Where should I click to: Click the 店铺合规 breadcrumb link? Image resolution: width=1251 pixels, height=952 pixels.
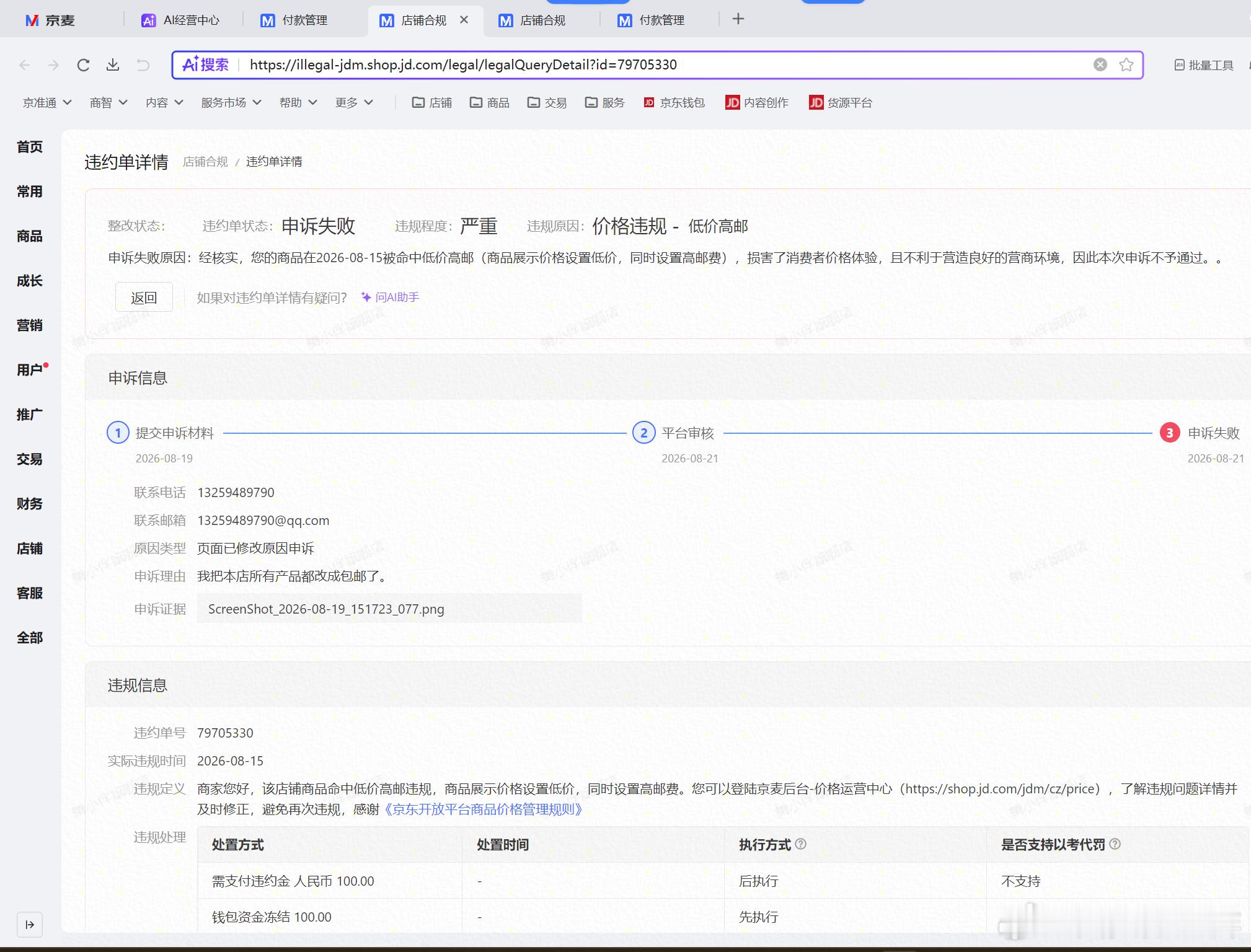[205, 162]
